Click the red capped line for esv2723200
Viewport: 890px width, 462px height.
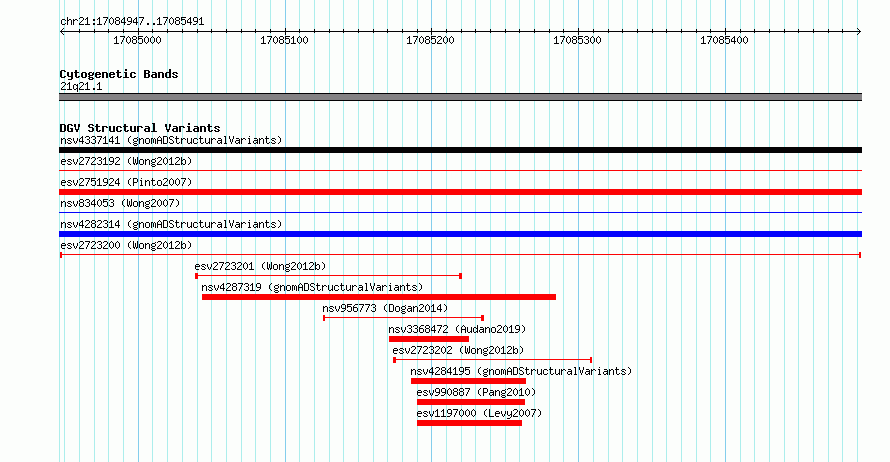(460, 255)
